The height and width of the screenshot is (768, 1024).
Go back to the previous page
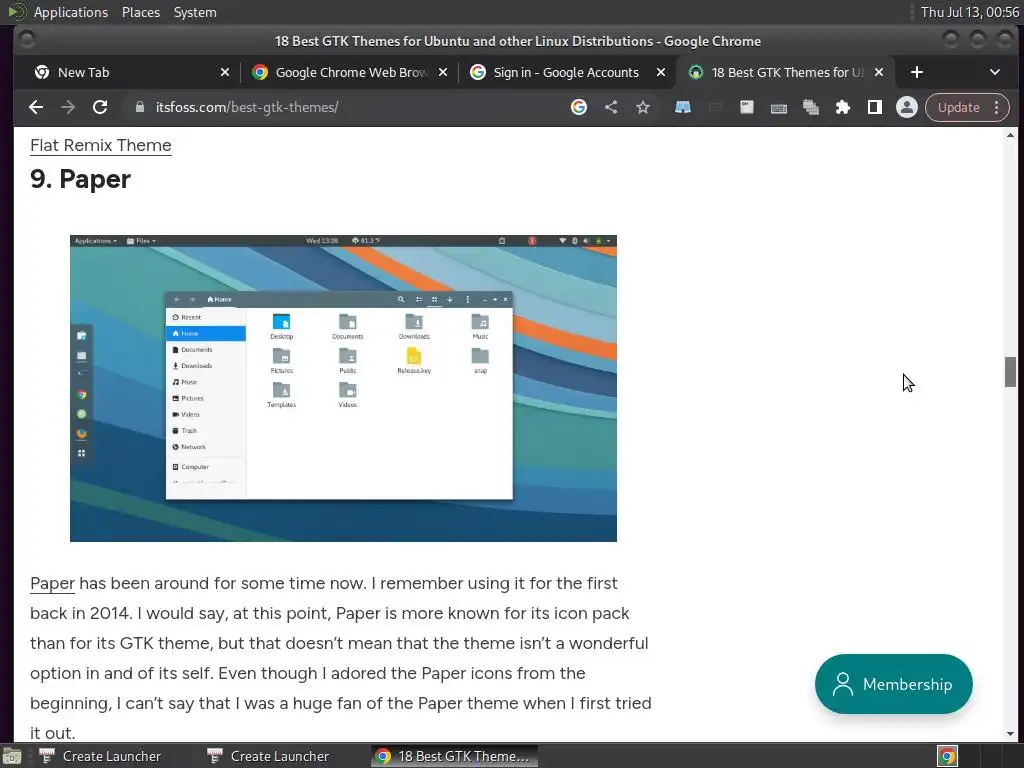pyautogui.click(x=36, y=108)
